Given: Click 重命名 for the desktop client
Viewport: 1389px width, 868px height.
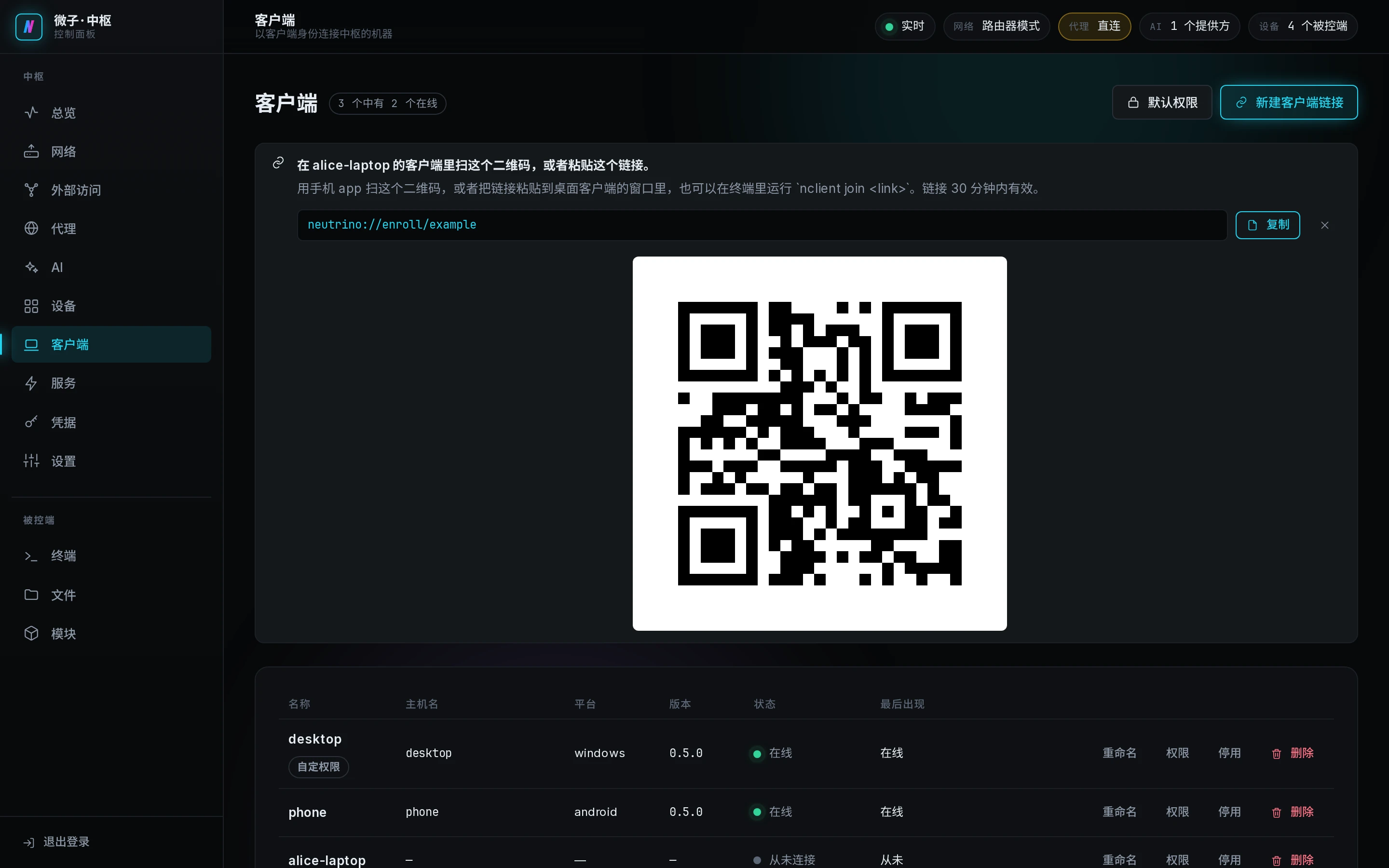Looking at the screenshot, I should point(1119,753).
